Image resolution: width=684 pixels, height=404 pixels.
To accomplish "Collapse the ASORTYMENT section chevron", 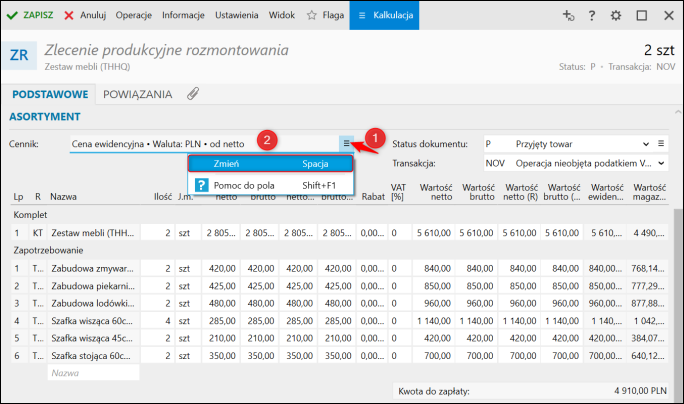I will 678,112.
